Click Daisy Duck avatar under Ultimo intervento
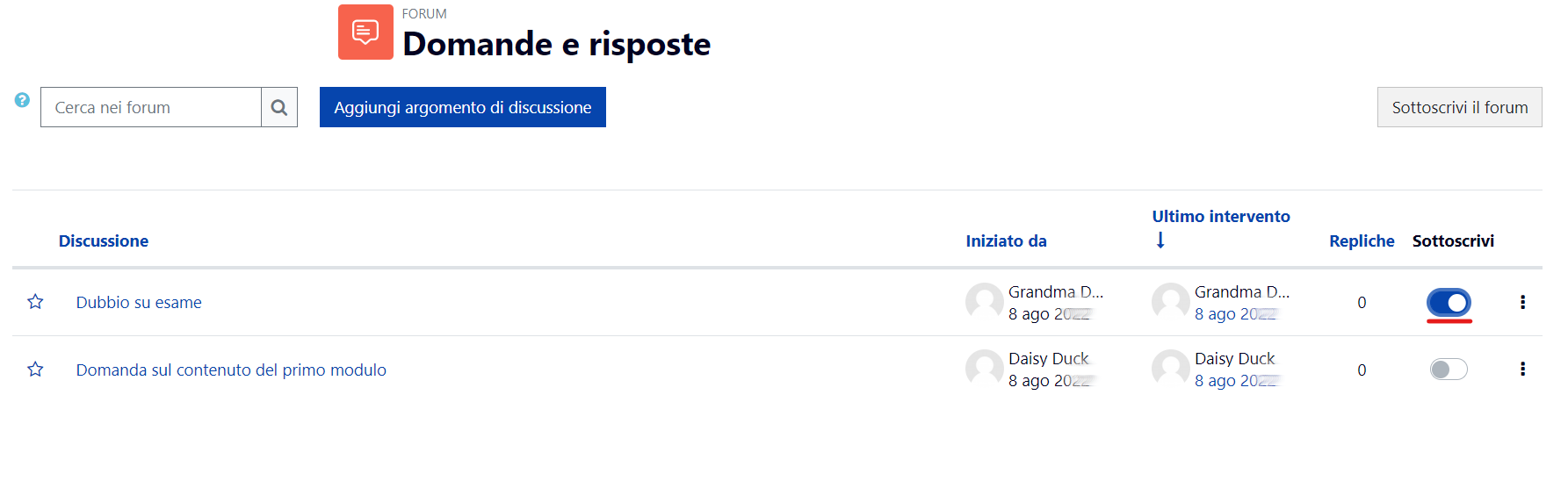 point(1170,369)
